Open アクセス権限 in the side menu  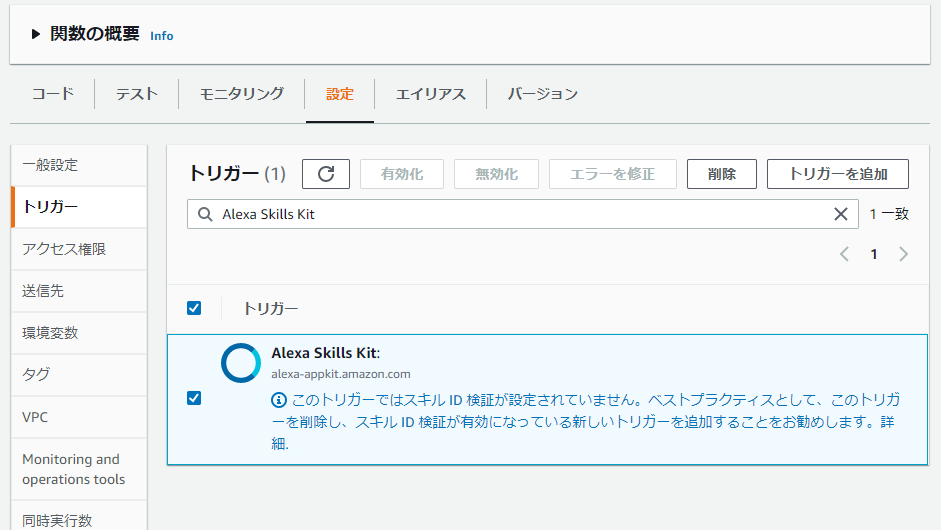[x=79, y=249]
